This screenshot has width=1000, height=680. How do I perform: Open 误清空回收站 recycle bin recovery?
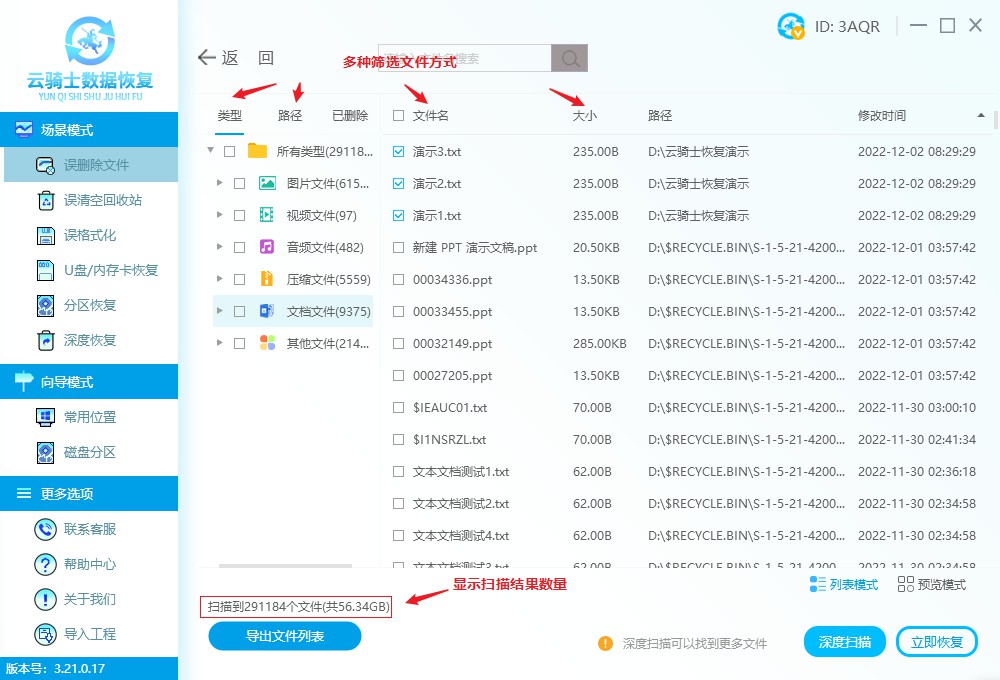tap(45, 200)
